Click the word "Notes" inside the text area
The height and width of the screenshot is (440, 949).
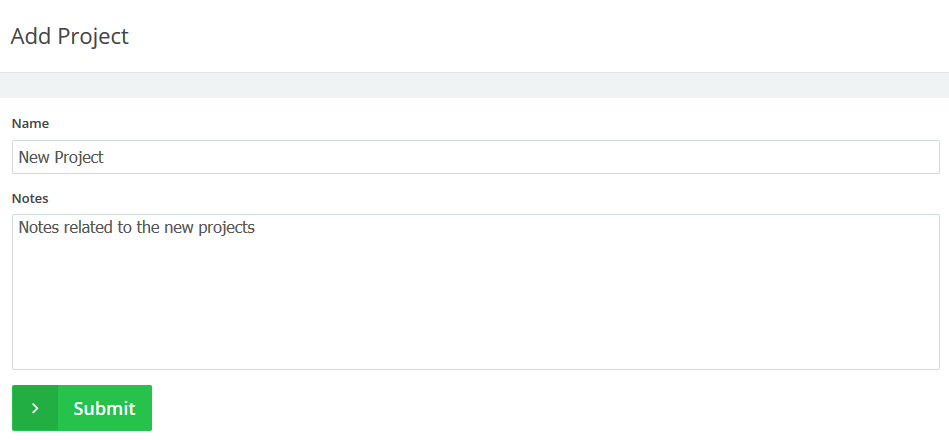click(39, 228)
